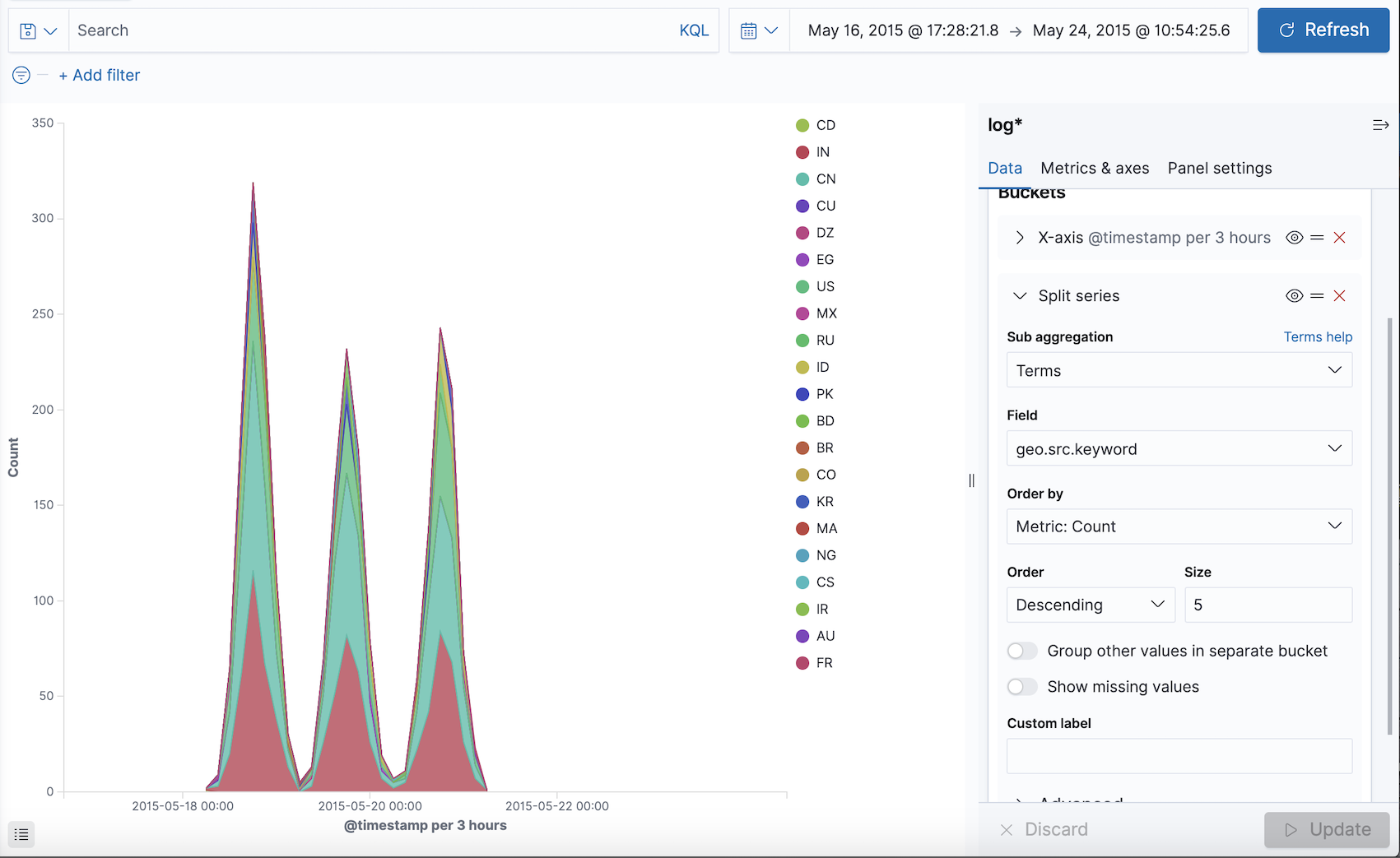Viewport: 1400px width, 858px height.
Task: Remove the X-axis bucket
Action: coord(1339,238)
